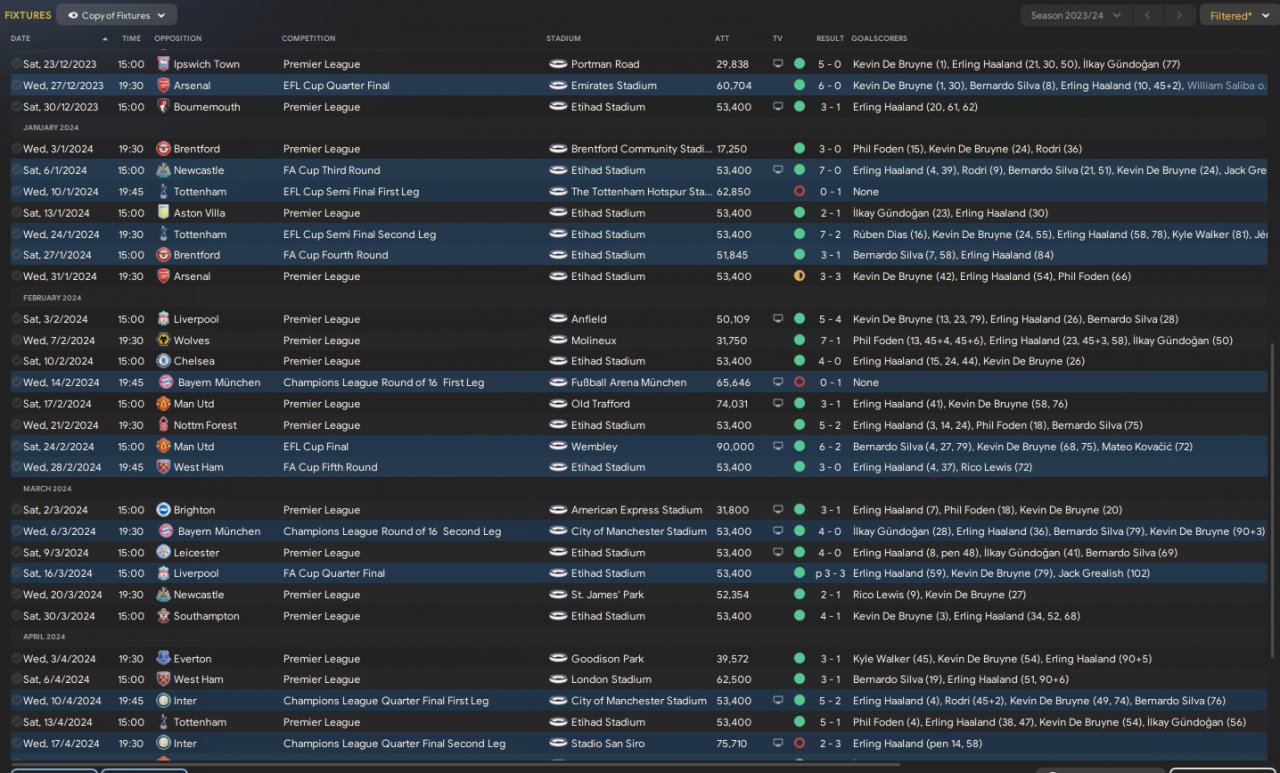Image resolution: width=1280 pixels, height=773 pixels.
Task: Click the Nottm Forest club badge
Action: (163, 425)
